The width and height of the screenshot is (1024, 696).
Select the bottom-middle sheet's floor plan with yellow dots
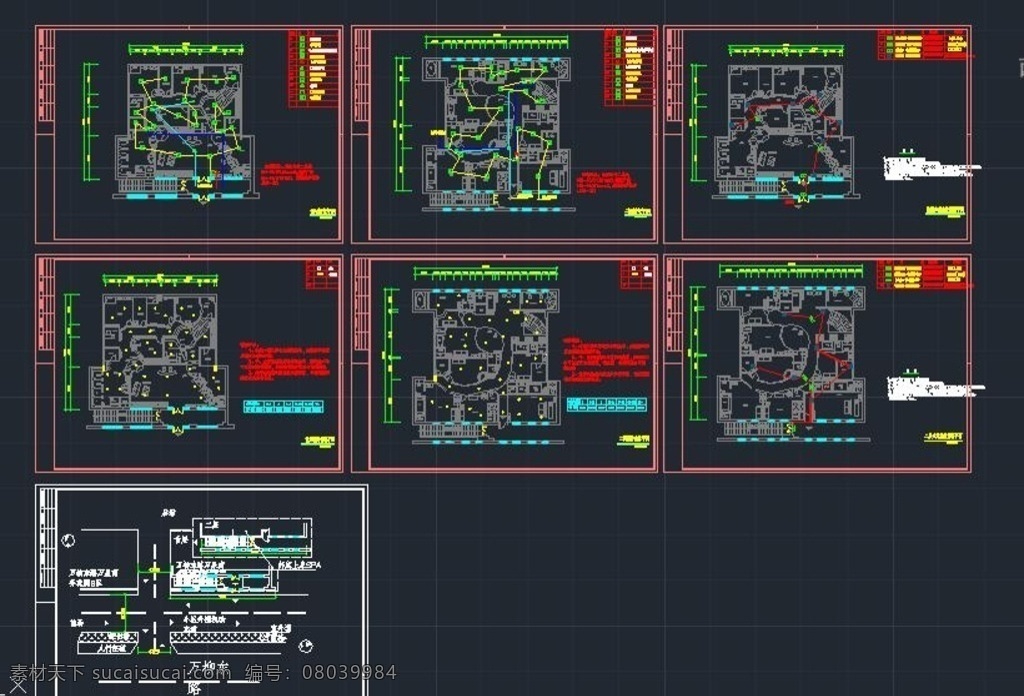[x=488, y=366]
